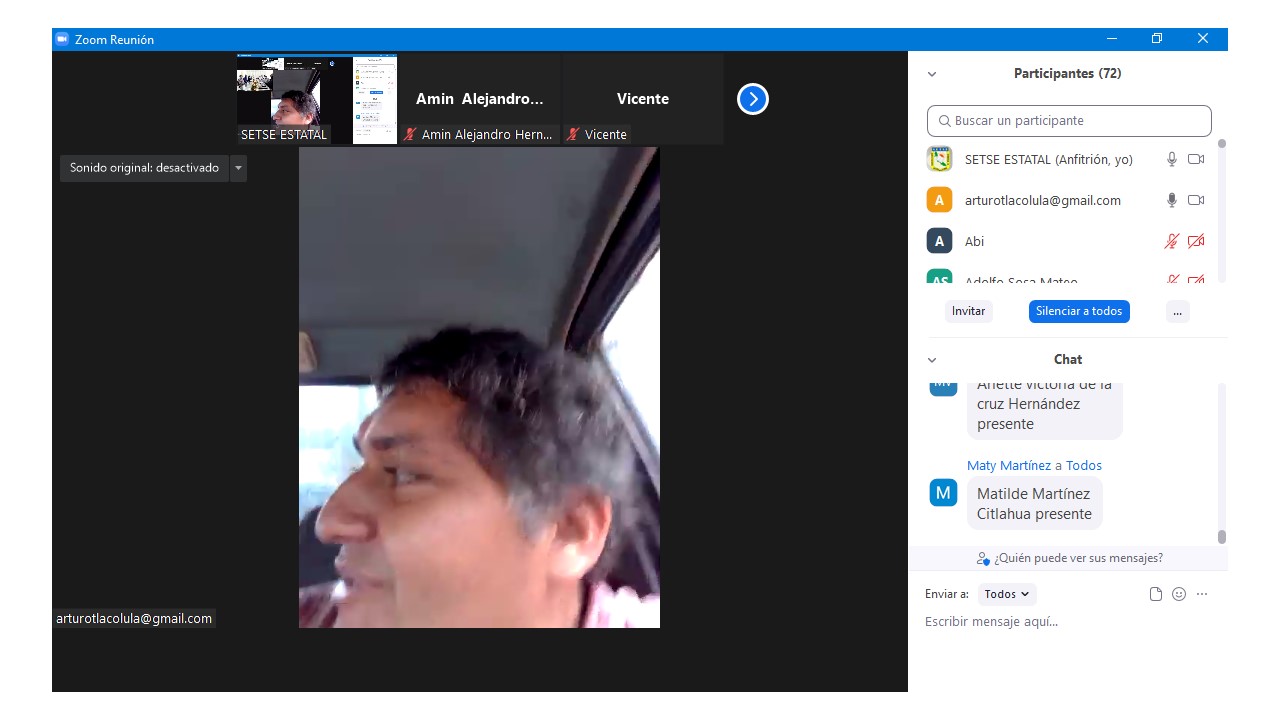Collapse the Participantes panel chevron
1280x720 pixels.
point(932,74)
